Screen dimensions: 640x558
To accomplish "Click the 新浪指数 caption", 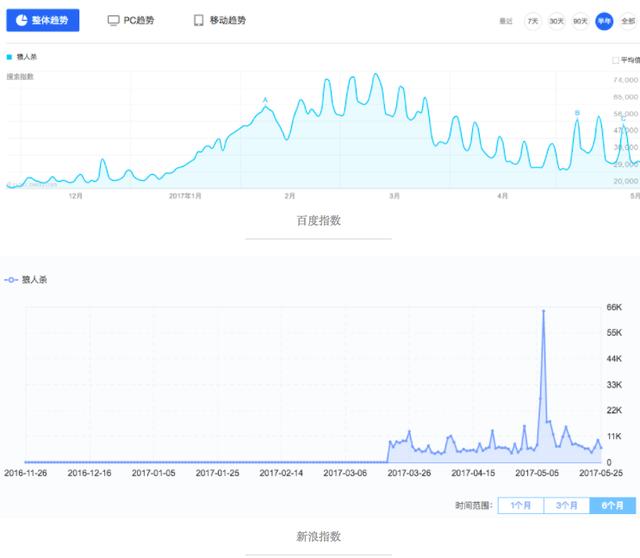I will pos(319,536).
